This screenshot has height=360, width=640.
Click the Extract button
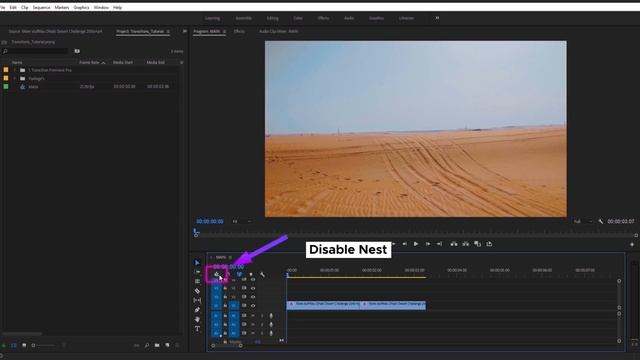click(466, 244)
